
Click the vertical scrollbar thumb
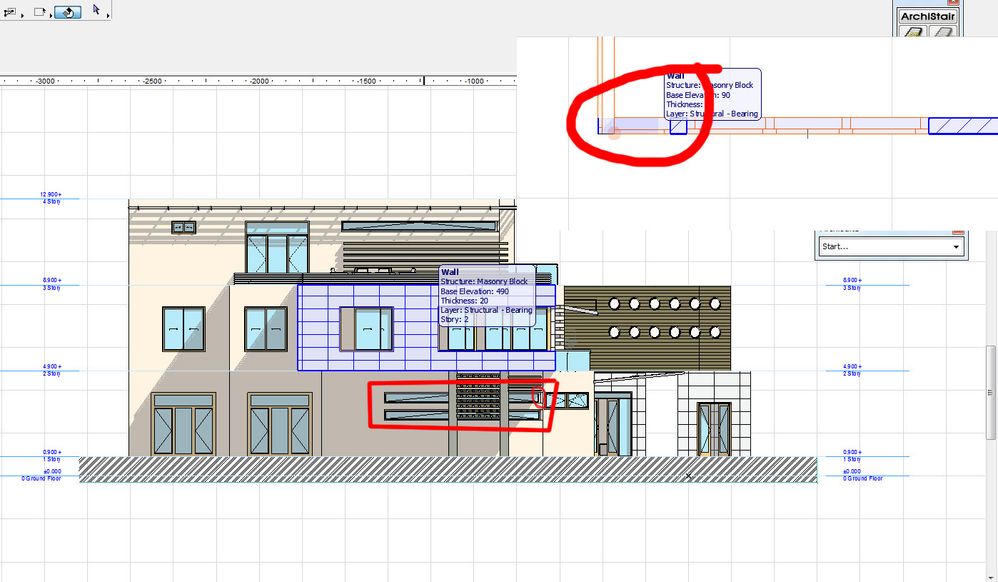coord(991,392)
